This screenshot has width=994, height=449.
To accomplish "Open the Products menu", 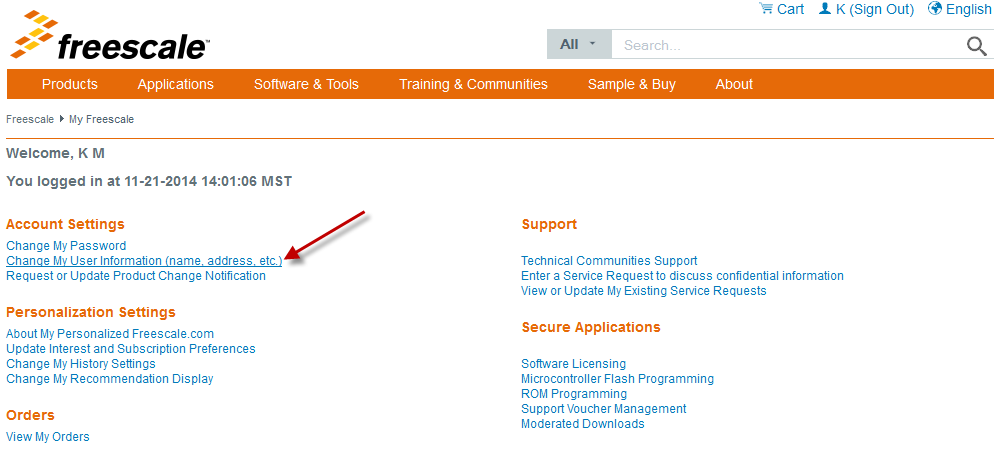I will (x=70, y=84).
